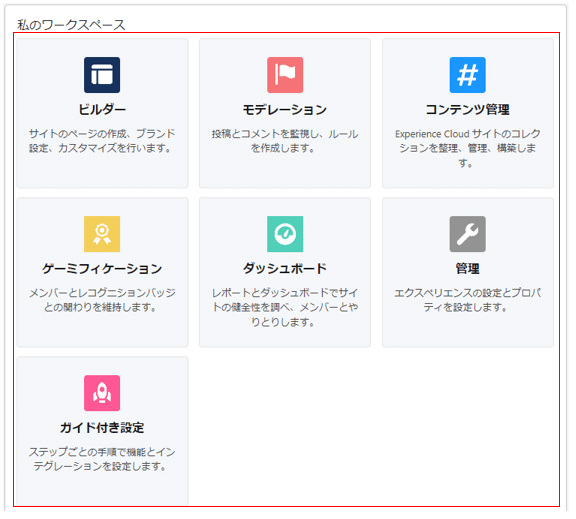576x519 pixels.
Task: Open the Dashboard gauge icon
Action: tap(285, 234)
